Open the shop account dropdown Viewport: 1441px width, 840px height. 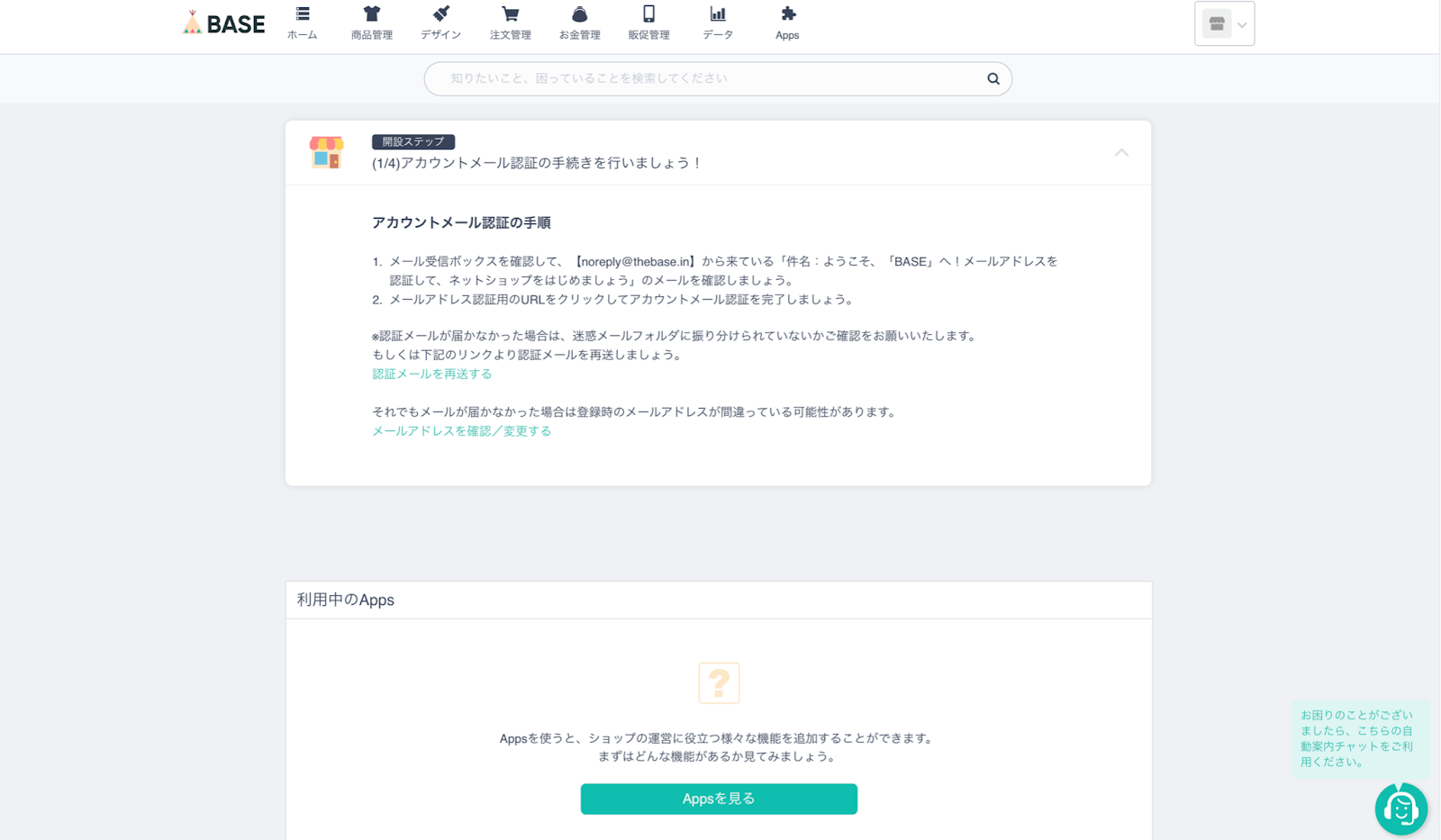click(1225, 24)
